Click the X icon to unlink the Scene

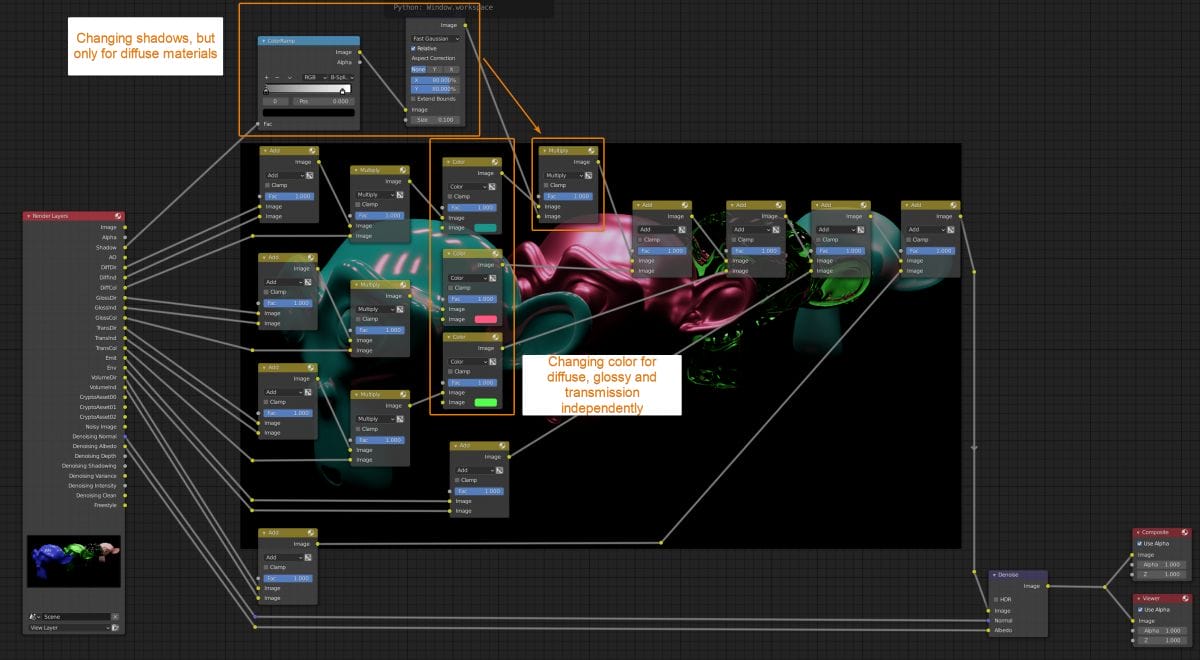point(116,617)
